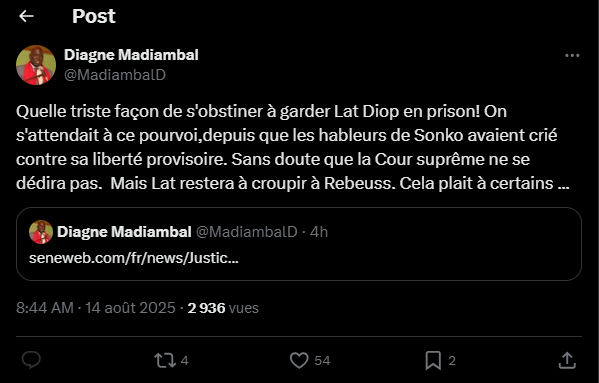Open the quoted post card

(x=299, y=244)
